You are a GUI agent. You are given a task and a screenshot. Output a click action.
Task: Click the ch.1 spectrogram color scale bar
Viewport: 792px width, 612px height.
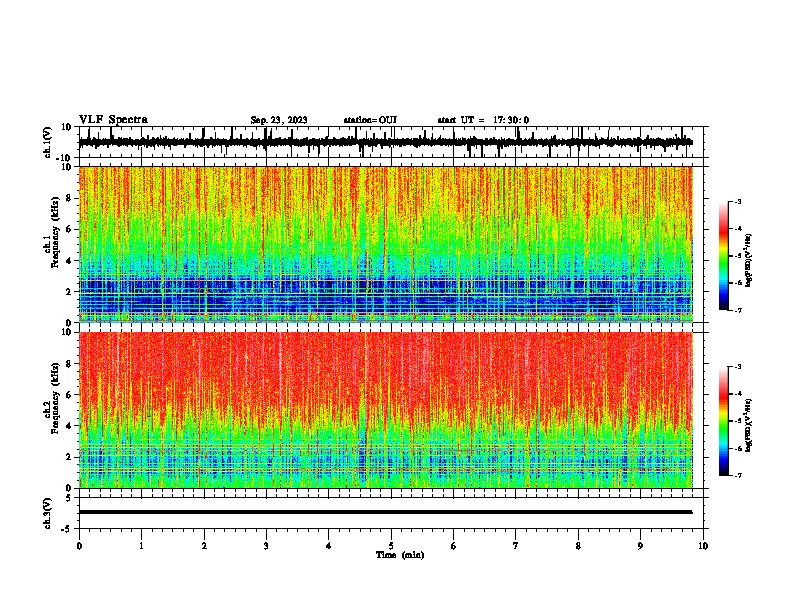[723, 255]
